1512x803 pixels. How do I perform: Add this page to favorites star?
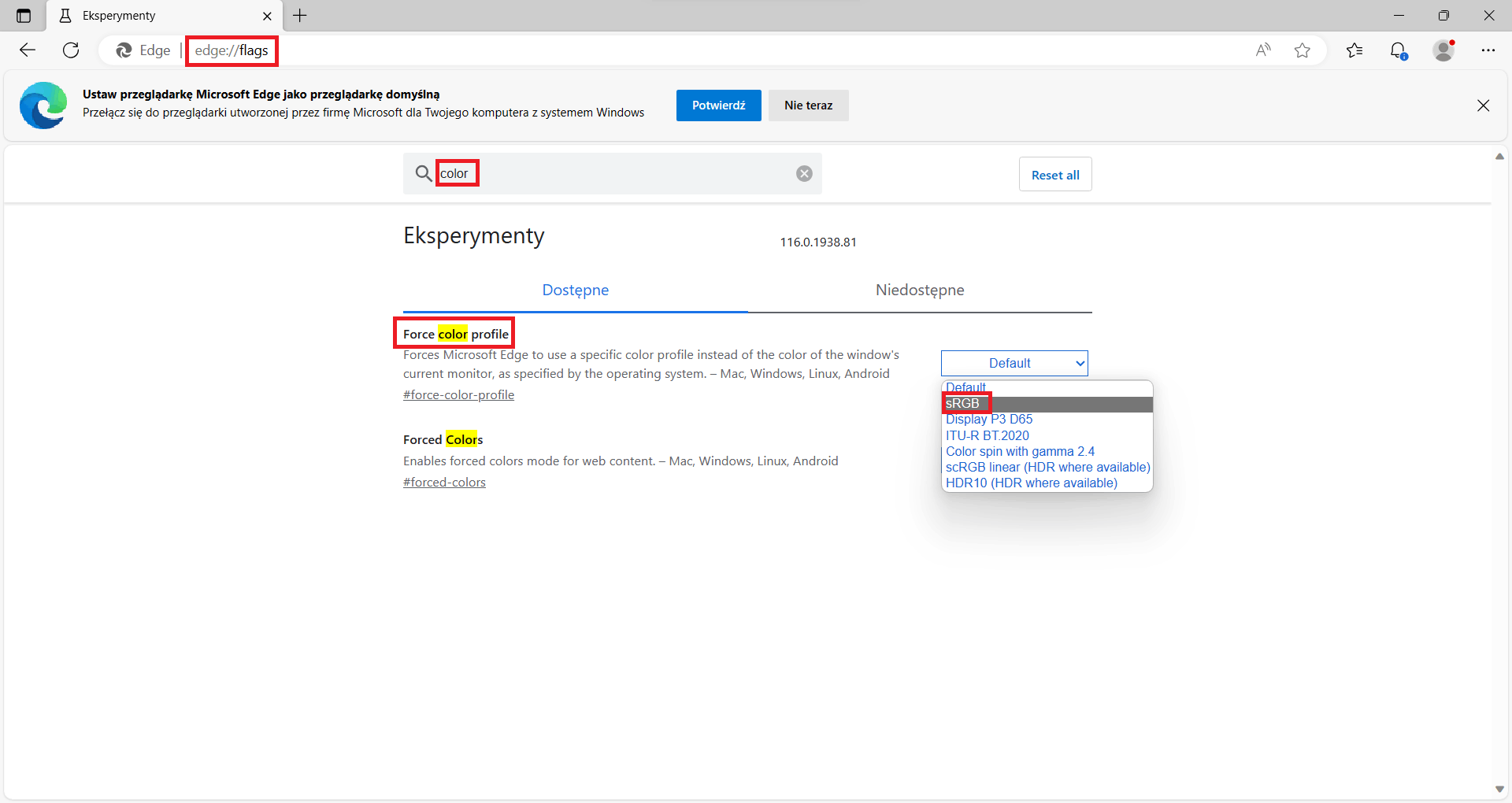[x=1303, y=50]
